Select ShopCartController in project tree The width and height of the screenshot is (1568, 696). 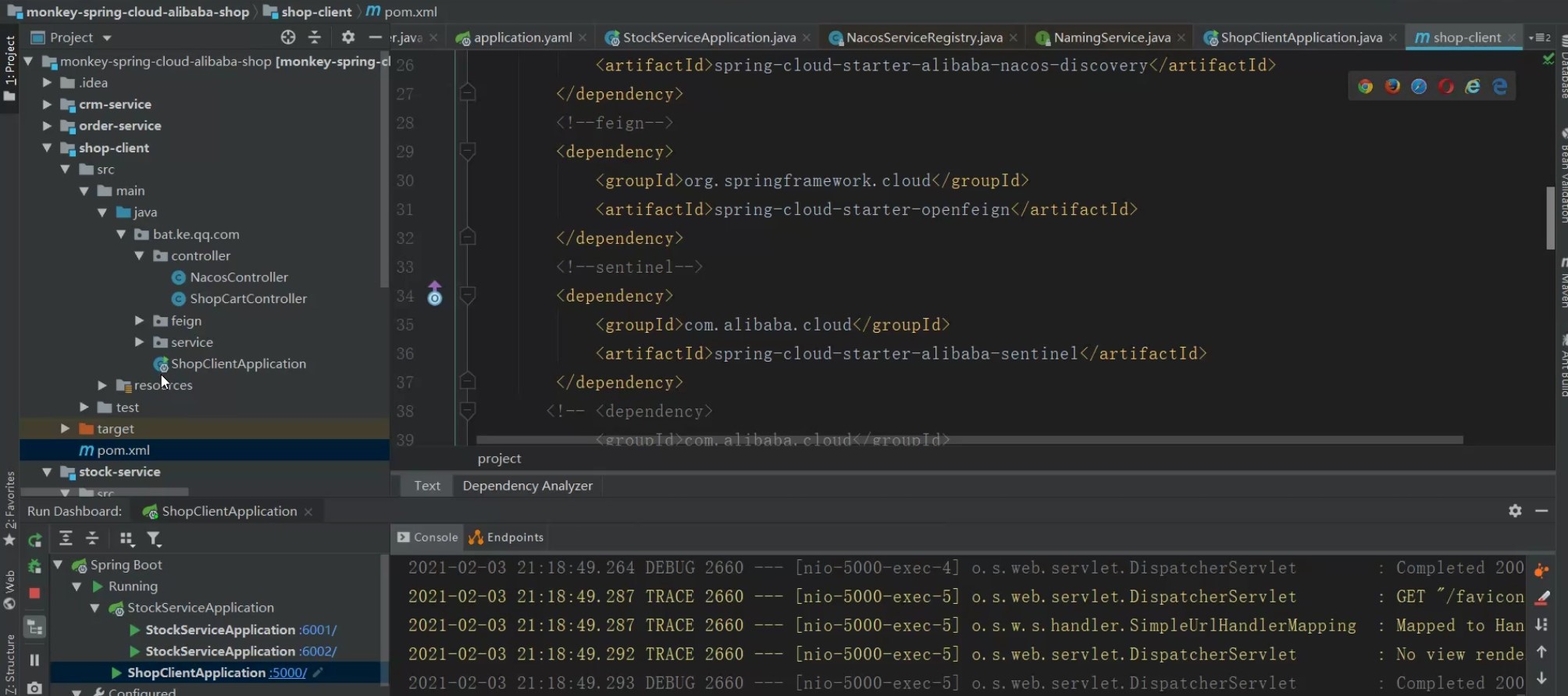[x=248, y=298]
